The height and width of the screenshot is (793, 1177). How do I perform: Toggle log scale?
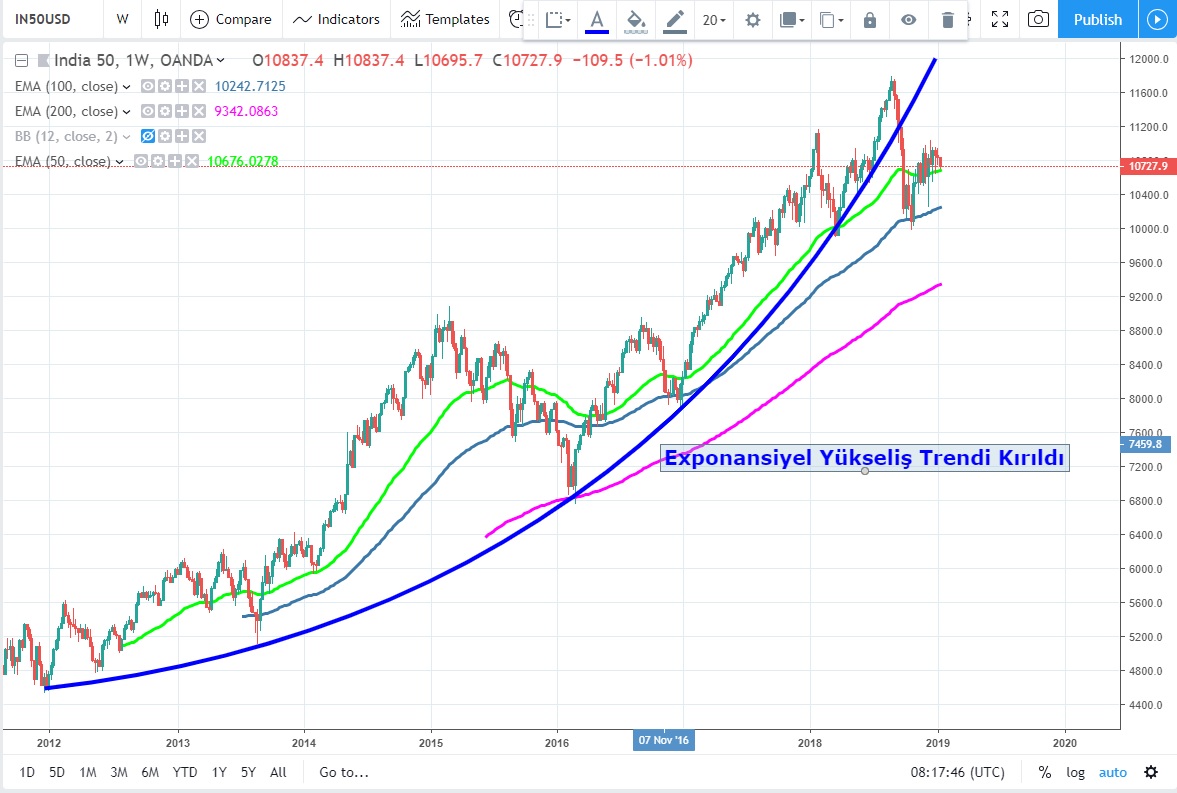1075,772
